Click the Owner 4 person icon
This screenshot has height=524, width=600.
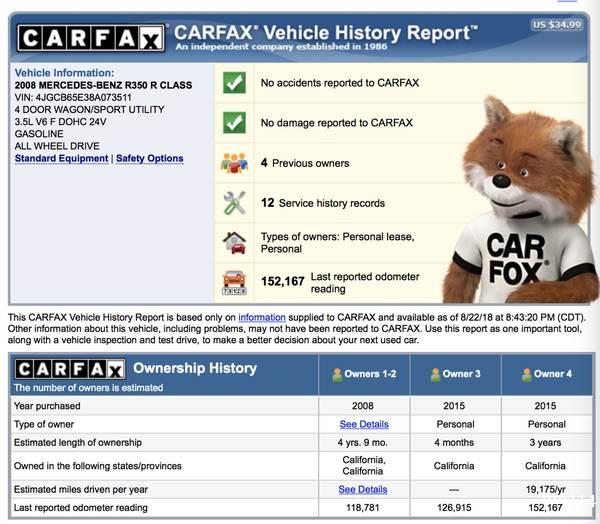(527, 374)
